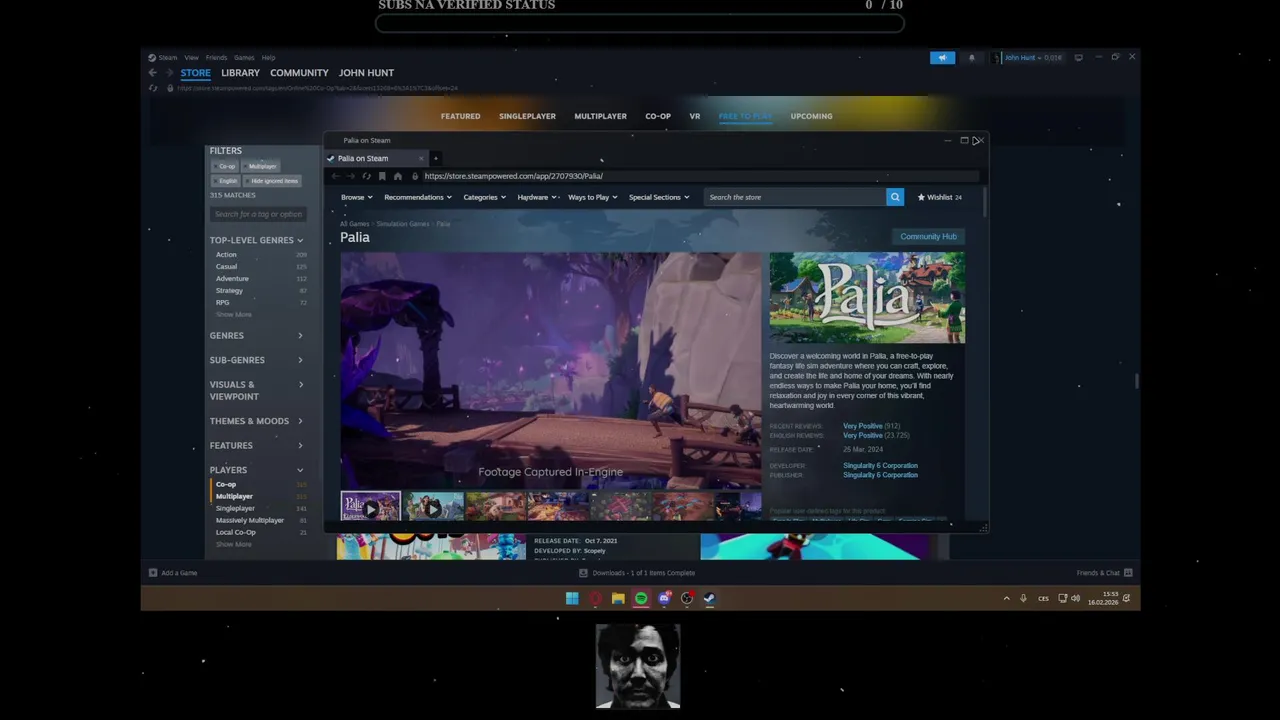
Task: Remove the Multiplayer filter tag
Action: [262, 166]
